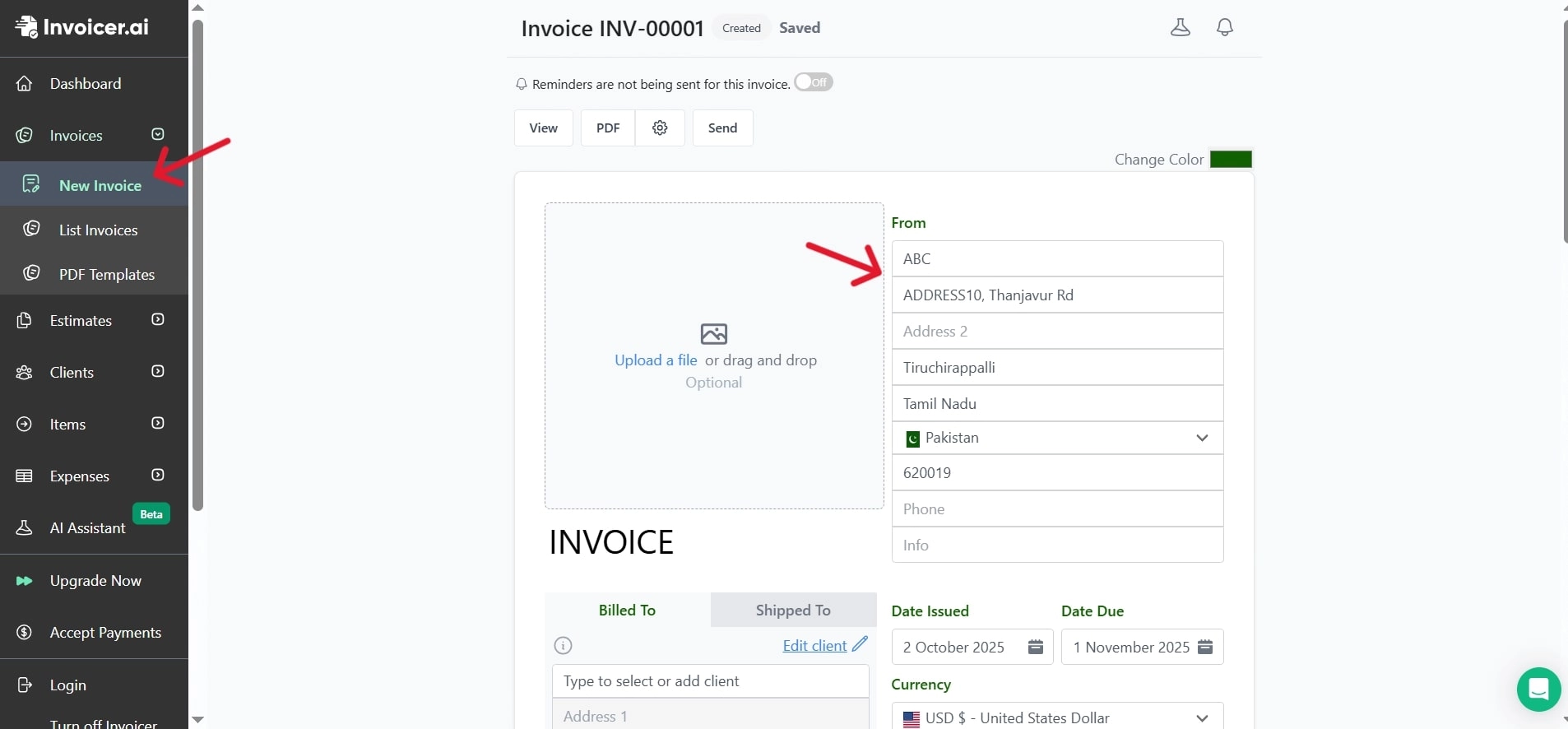This screenshot has height=729, width=1568.
Task: Click the Invoices sidebar icon
Action: click(x=25, y=135)
